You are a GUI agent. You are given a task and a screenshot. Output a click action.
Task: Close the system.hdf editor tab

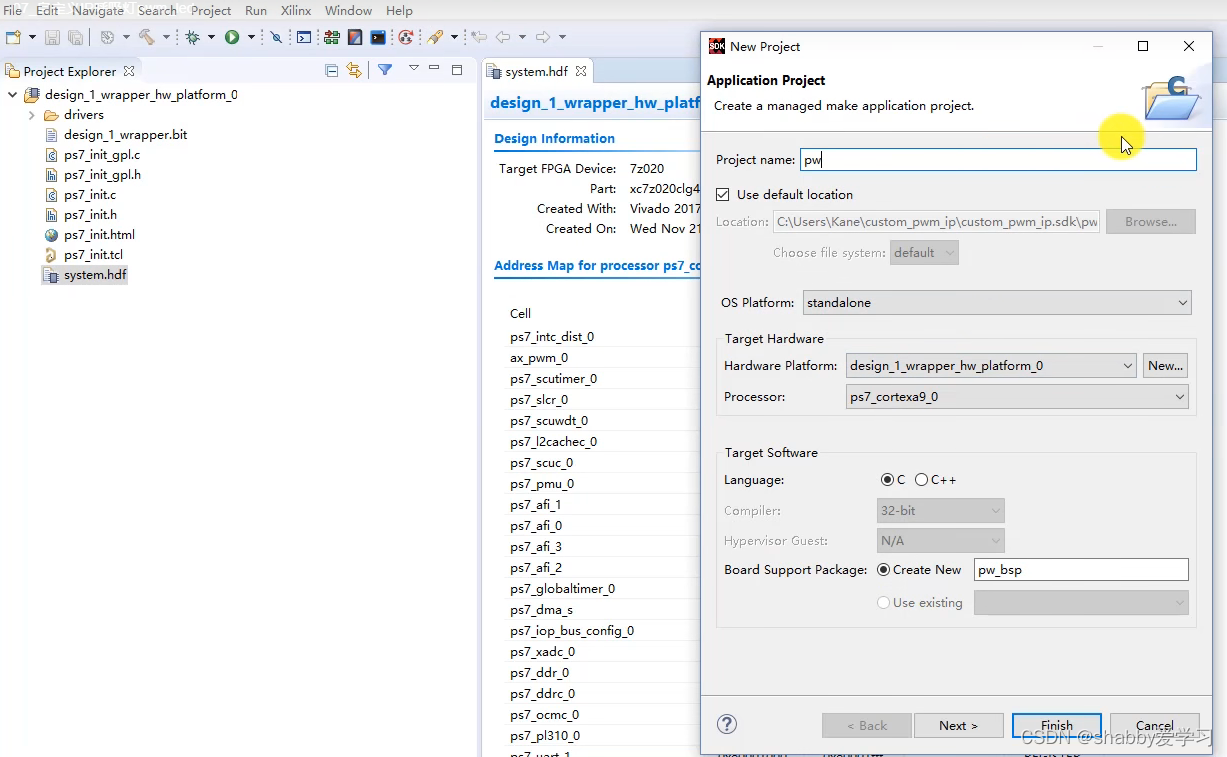[x=581, y=71]
